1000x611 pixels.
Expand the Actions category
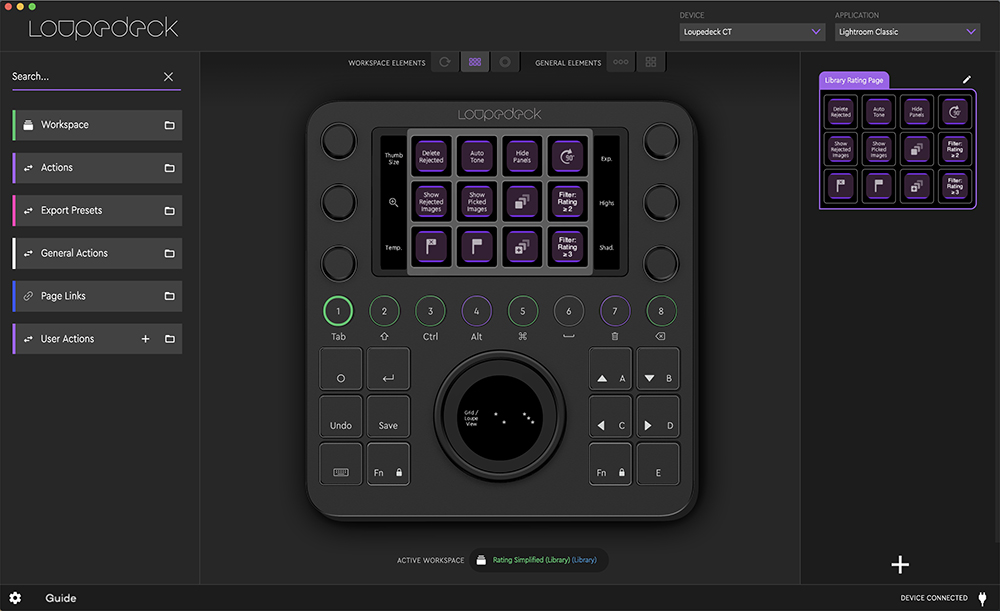(98, 168)
